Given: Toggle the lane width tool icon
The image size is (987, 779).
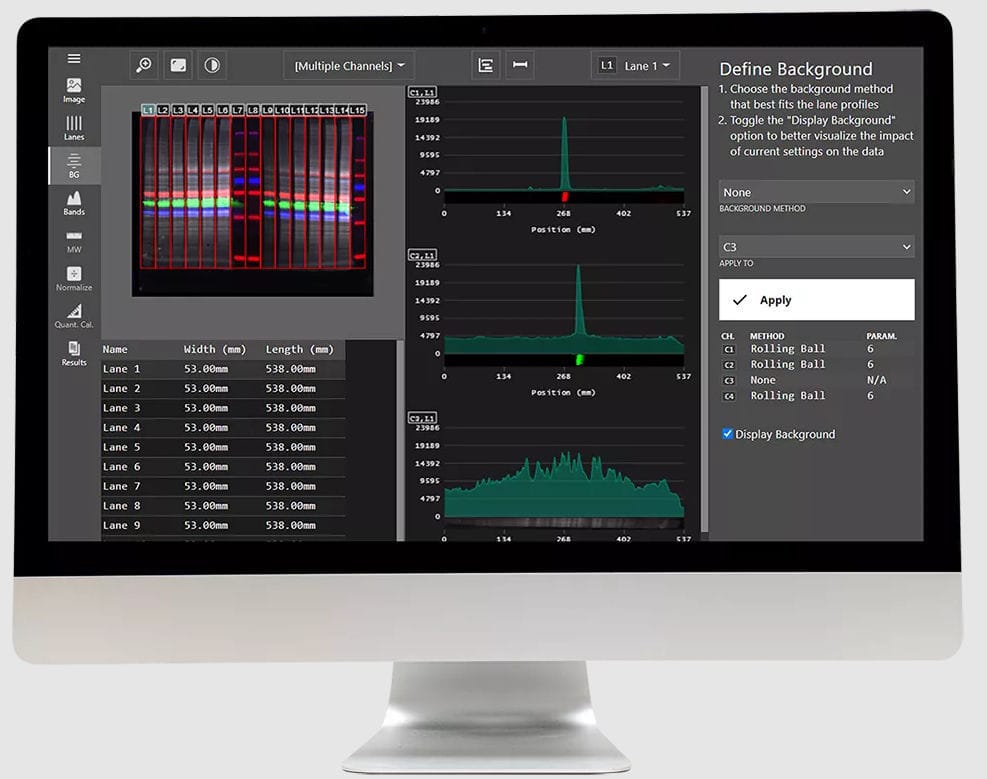Looking at the screenshot, I should point(519,64).
